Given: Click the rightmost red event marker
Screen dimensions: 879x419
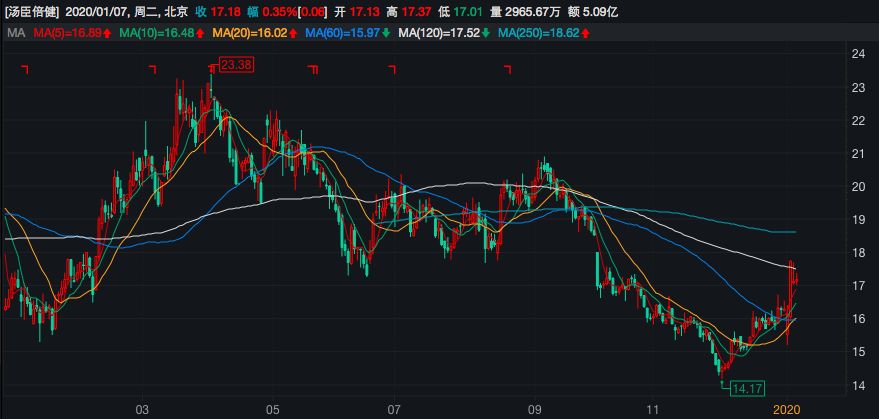Looking at the screenshot, I should tap(507, 69).
